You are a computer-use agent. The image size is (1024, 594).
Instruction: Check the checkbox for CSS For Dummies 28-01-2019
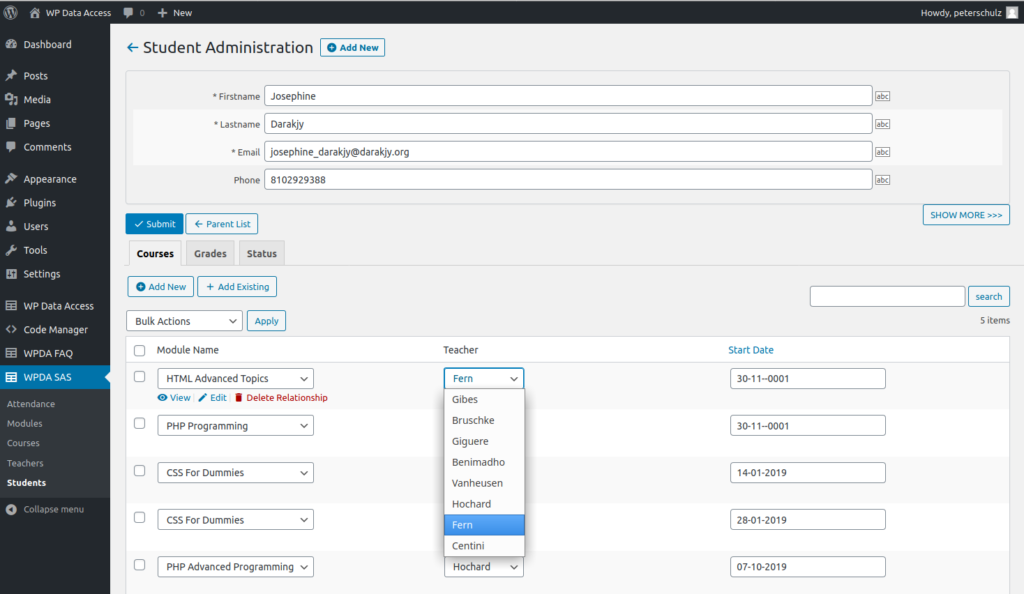(140, 518)
